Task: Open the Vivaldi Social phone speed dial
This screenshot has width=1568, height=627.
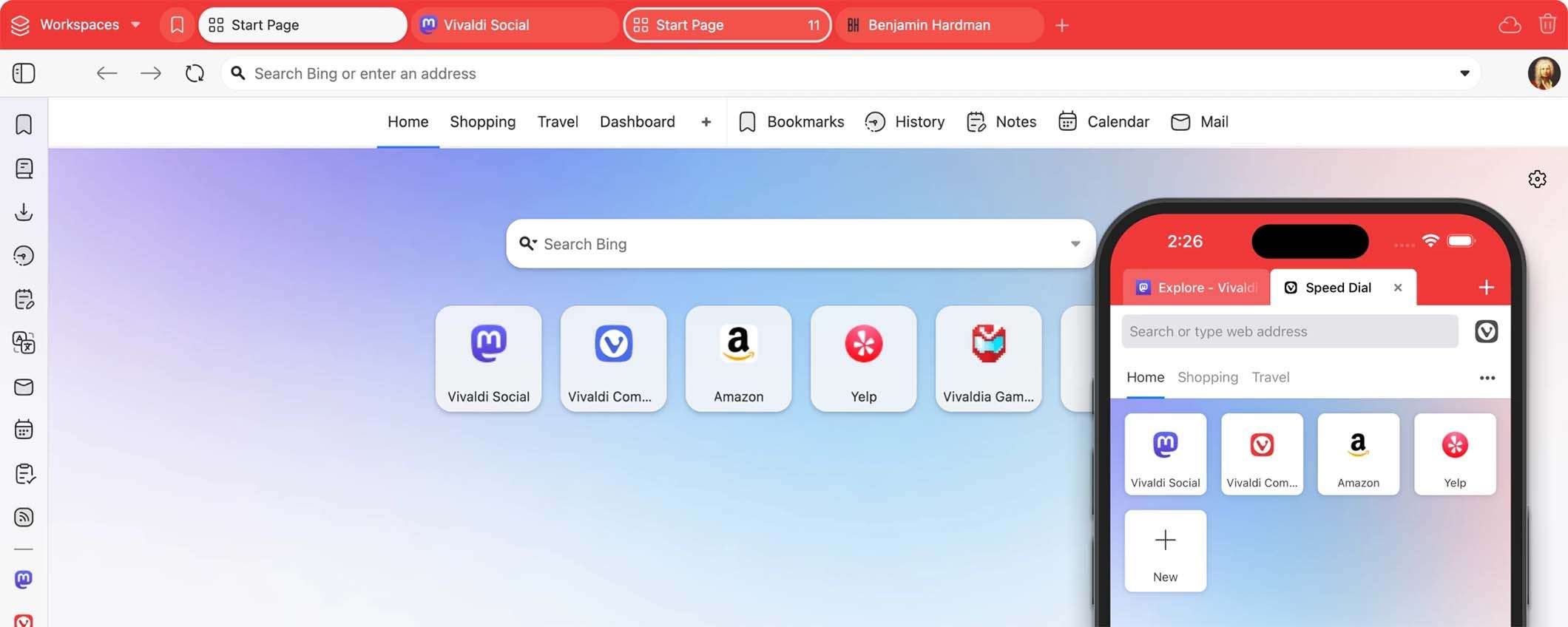Action: pyautogui.click(x=1166, y=454)
